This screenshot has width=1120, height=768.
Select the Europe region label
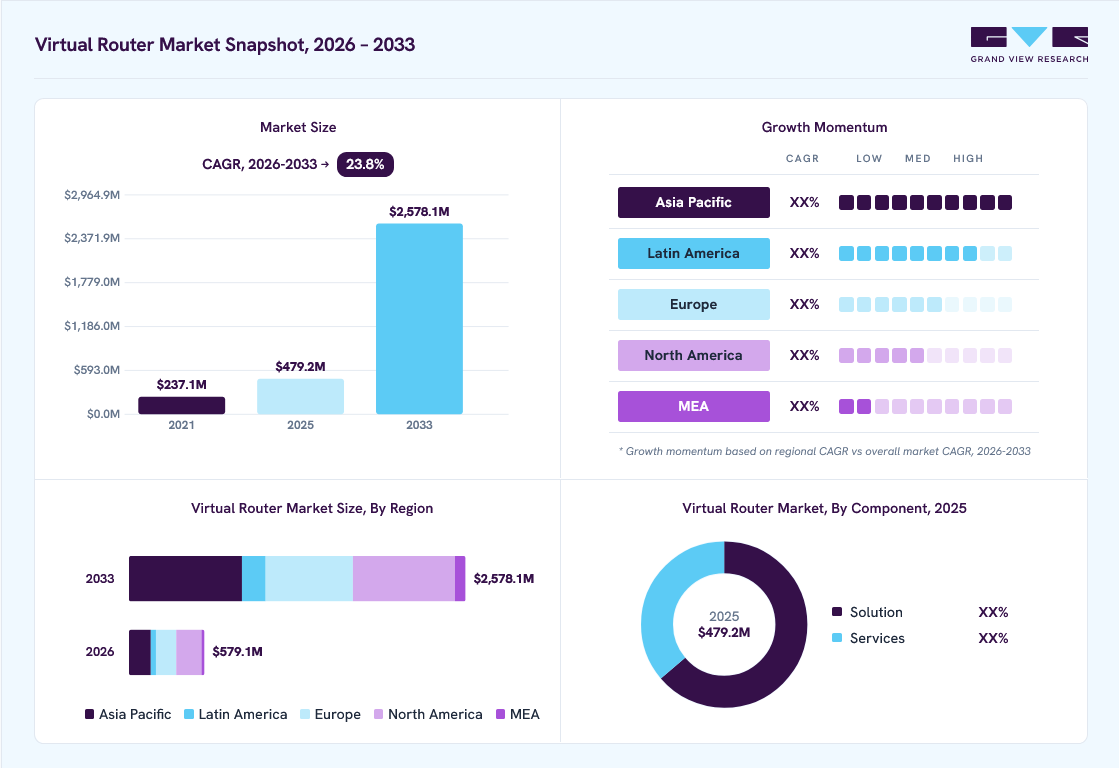coord(694,304)
